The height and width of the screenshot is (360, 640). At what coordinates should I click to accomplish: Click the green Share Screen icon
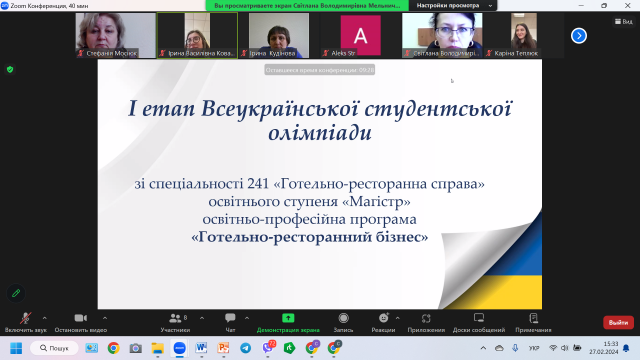[288, 318]
